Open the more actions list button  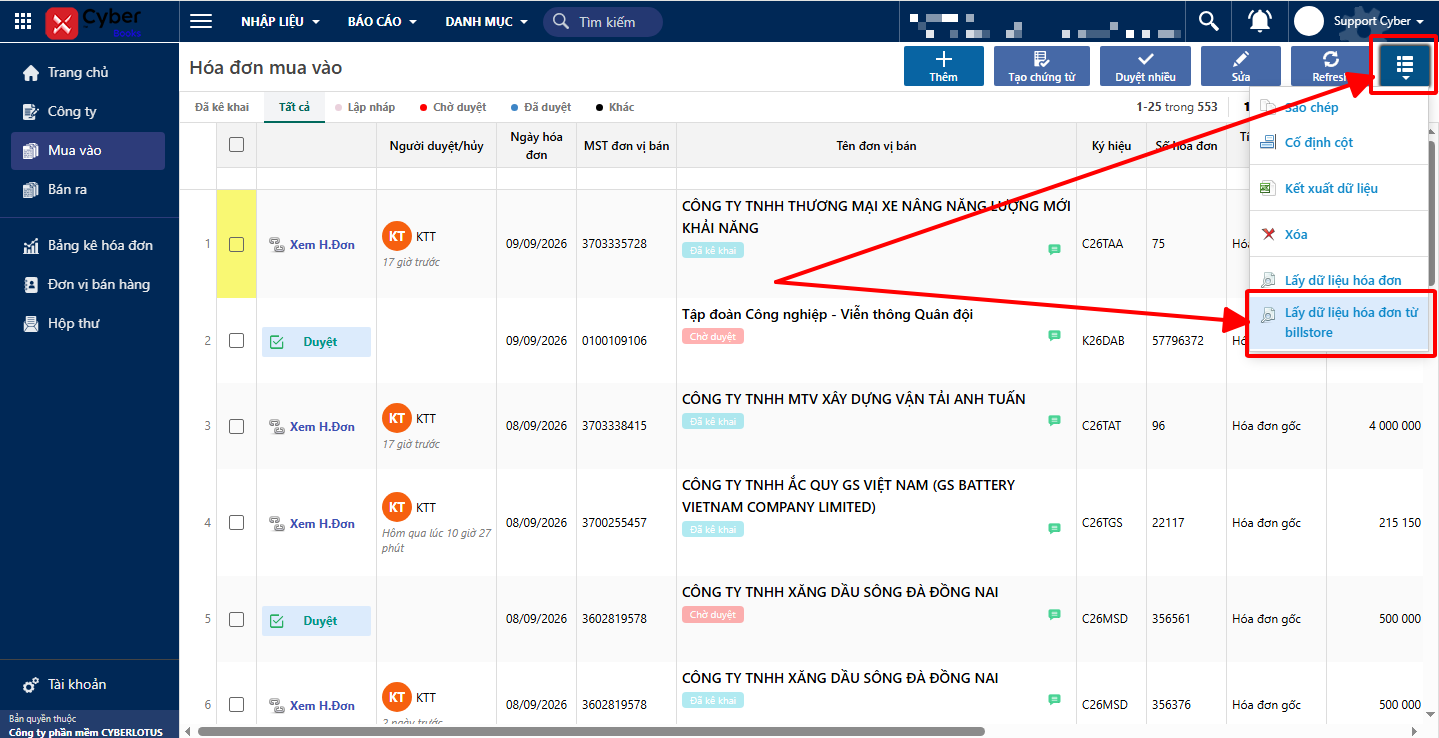click(x=1405, y=65)
